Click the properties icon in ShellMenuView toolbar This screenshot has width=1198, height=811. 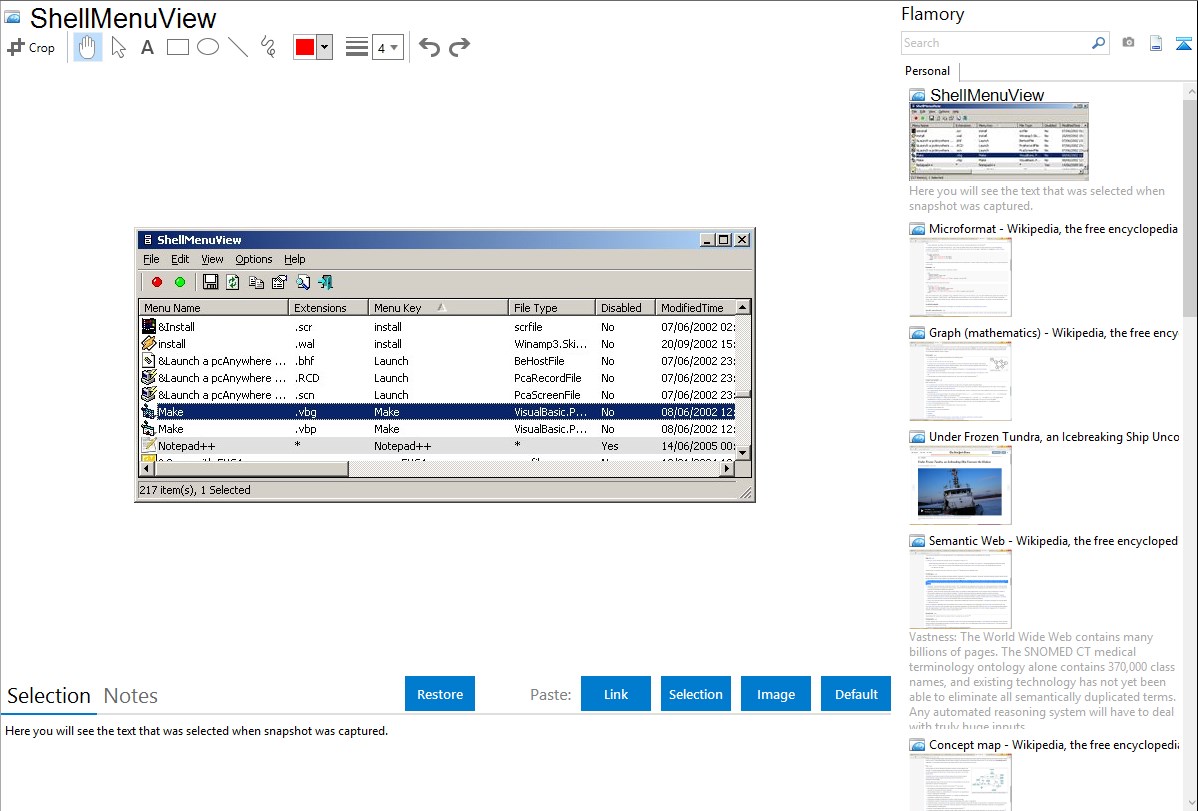tap(279, 282)
